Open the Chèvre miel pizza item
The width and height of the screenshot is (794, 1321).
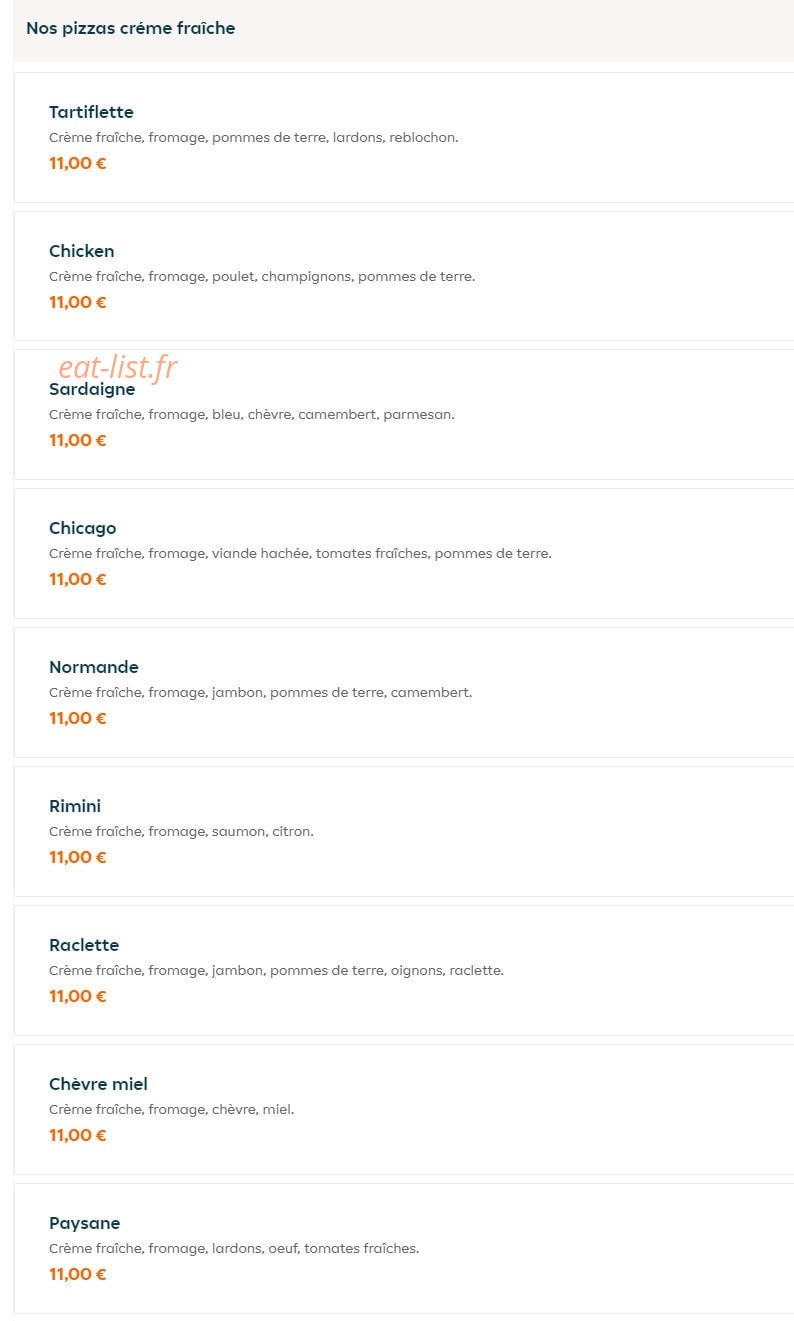(404, 1110)
